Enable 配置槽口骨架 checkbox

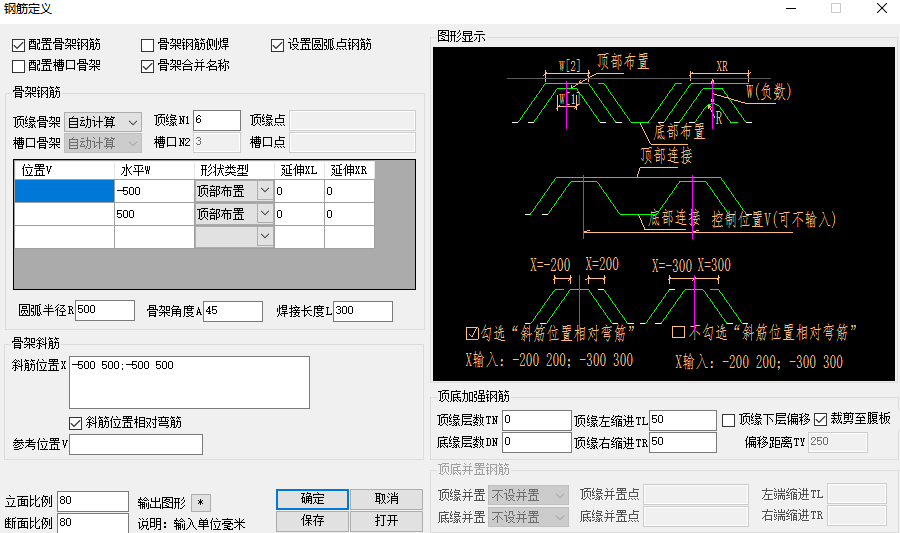(x=18, y=66)
